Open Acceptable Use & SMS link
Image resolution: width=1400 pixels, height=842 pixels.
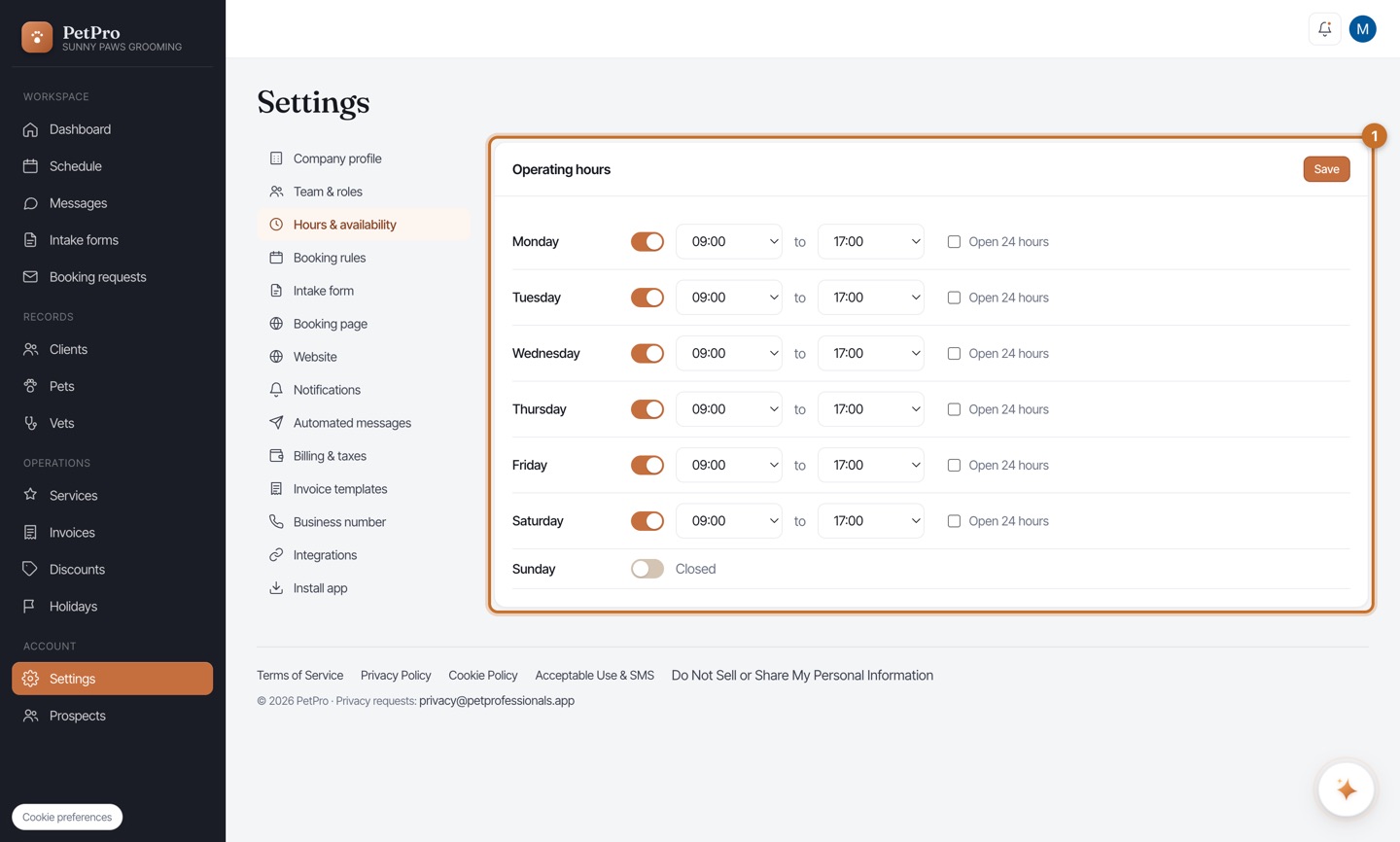(x=595, y=675)
